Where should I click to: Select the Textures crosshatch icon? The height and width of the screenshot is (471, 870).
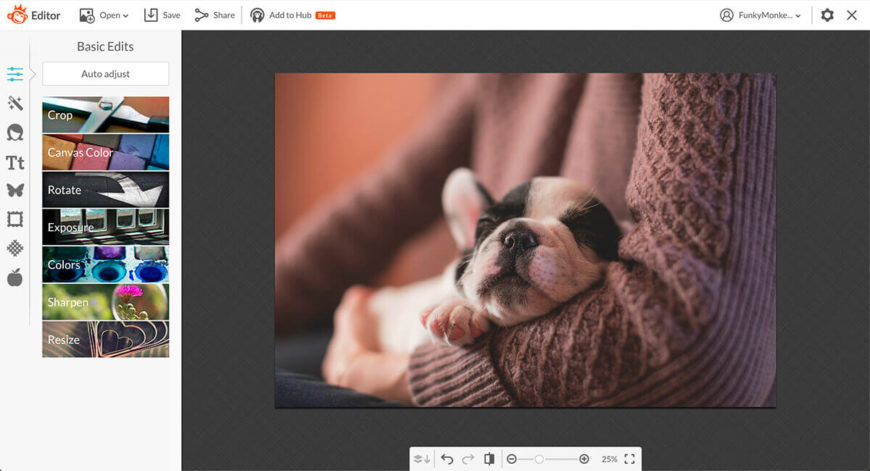pyautogui.click(x=15, y=248)
